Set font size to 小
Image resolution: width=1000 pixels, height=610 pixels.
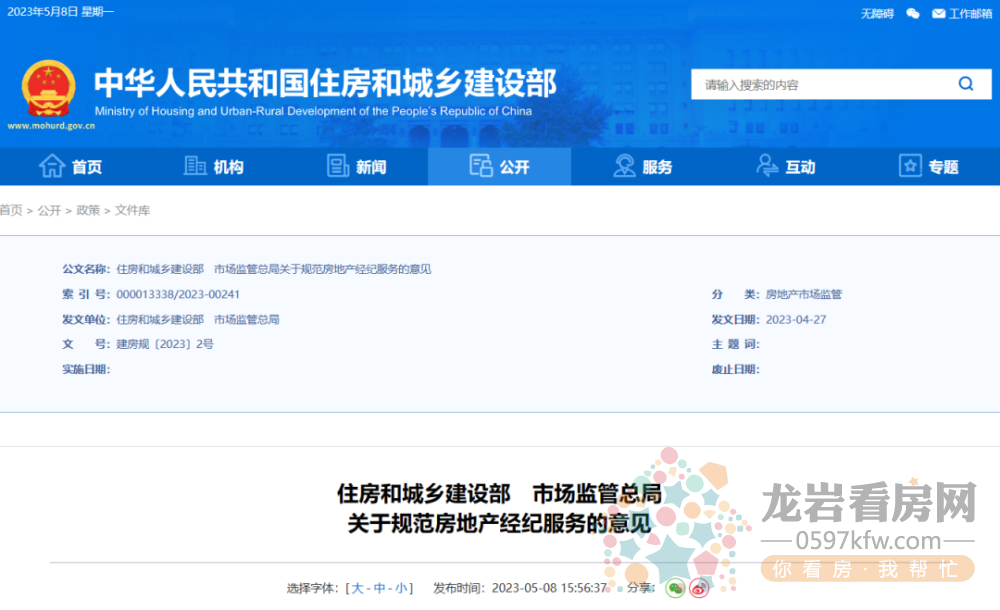(401, 588)
